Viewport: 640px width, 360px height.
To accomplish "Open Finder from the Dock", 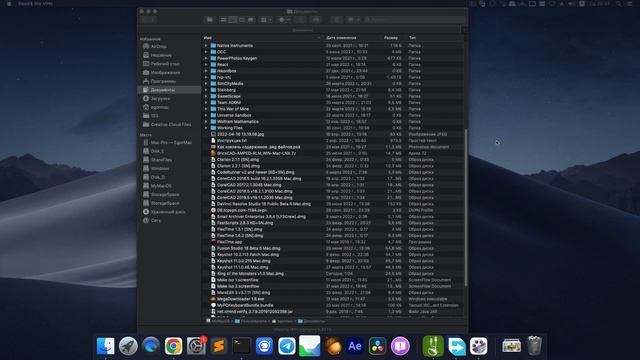I will click(x=106, y=346).
